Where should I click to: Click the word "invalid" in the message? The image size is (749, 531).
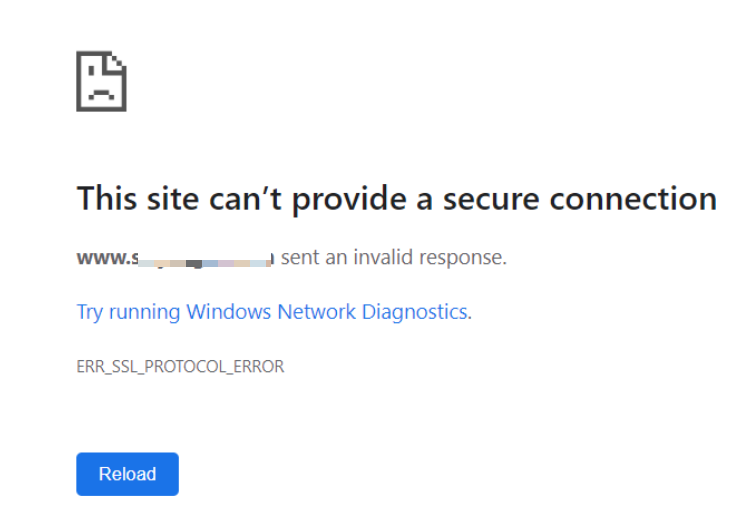pos(383,257)
